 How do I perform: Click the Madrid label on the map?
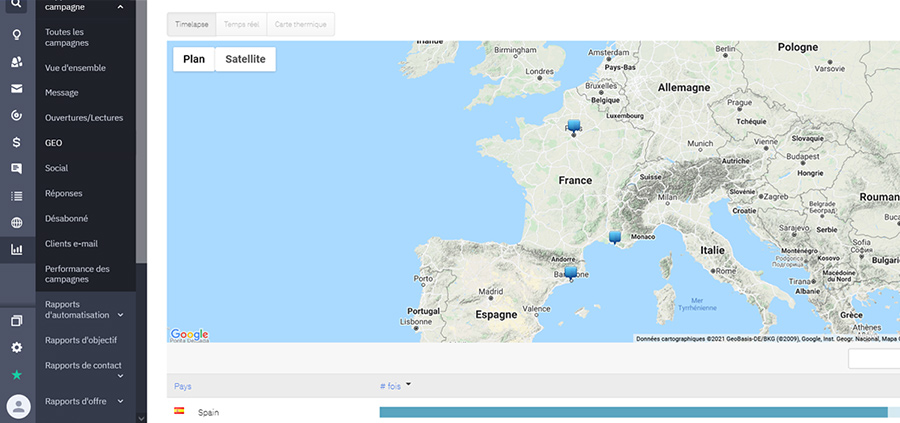[x=491, y=291]
